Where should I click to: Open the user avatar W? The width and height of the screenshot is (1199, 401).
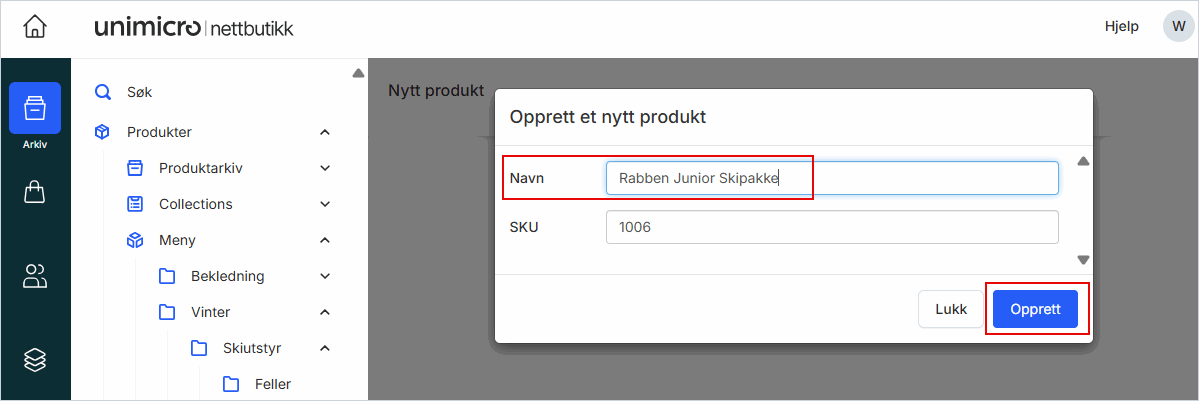point(1177,27)
